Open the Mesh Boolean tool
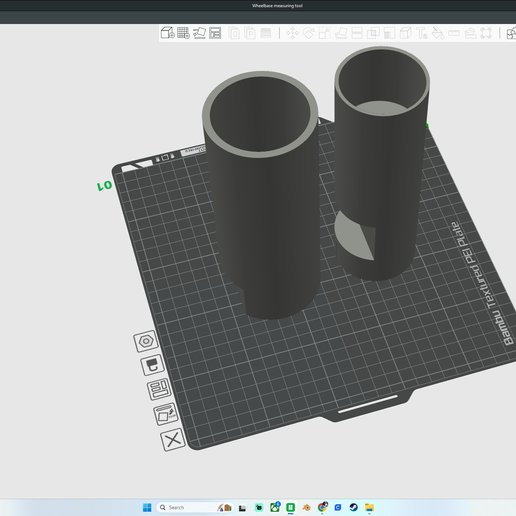This screenshot has height=516, width=516. [373, 33]
